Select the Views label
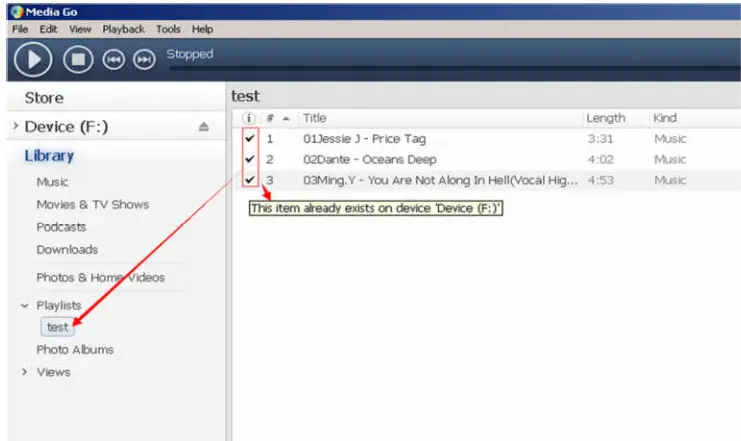 [53, 372]
